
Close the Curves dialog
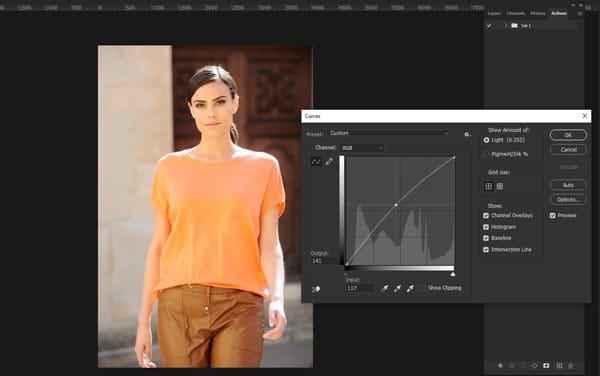pyautogui.click(x=584, y=116)
